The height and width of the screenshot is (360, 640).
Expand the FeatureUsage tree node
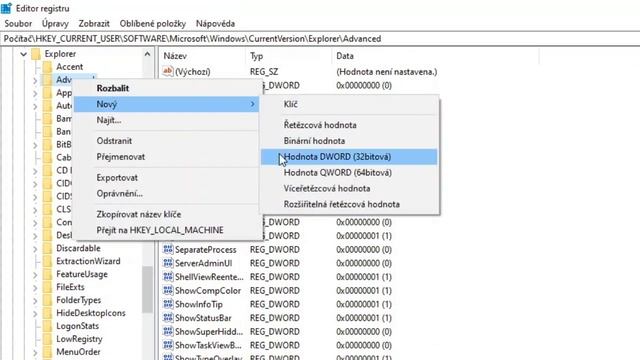35,275
